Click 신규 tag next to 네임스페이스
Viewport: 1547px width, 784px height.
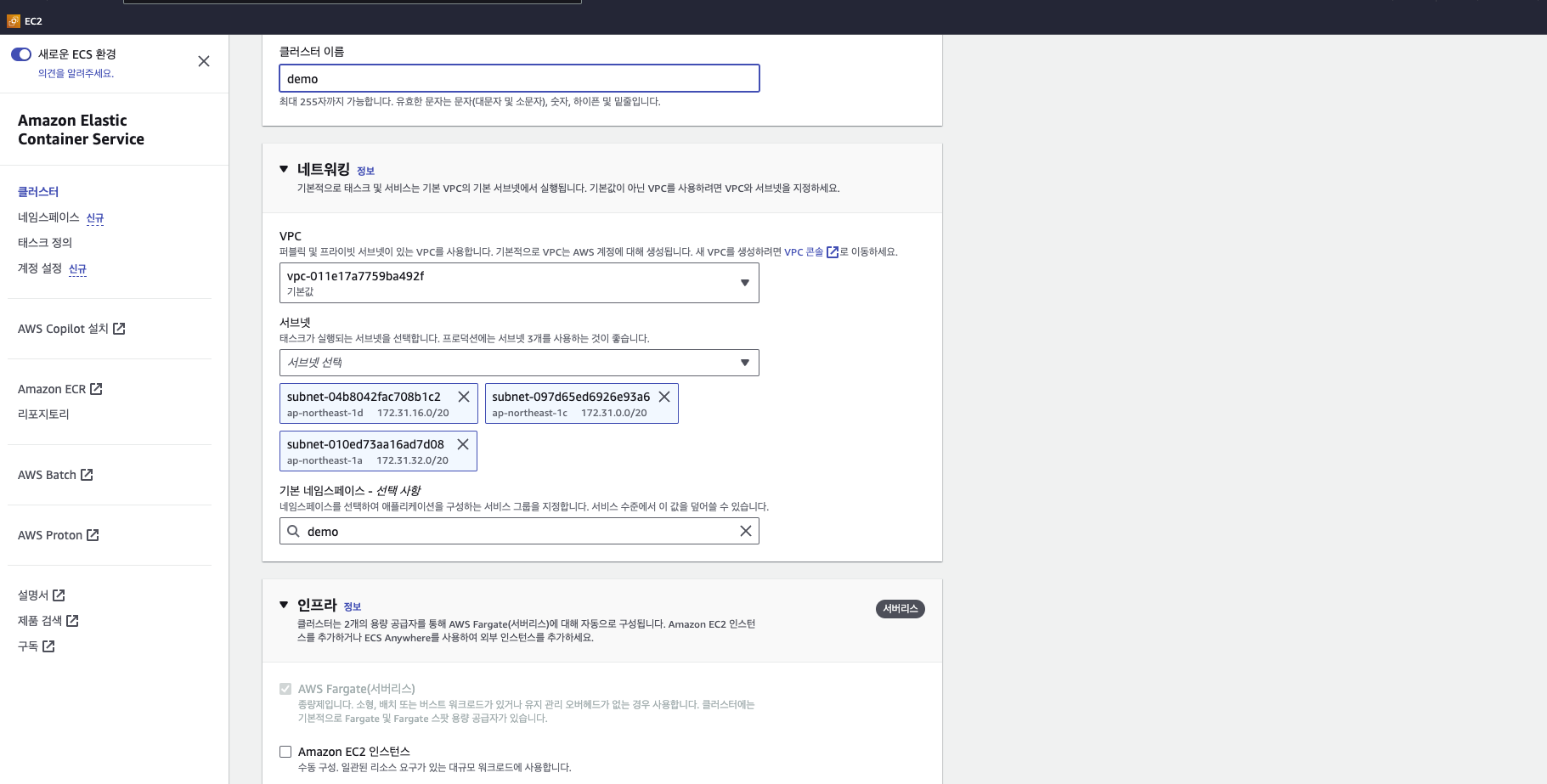(95, 218)
